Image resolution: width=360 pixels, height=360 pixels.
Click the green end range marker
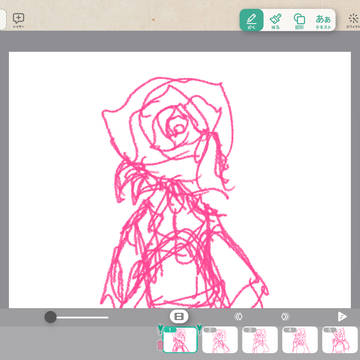coord(199,329)
